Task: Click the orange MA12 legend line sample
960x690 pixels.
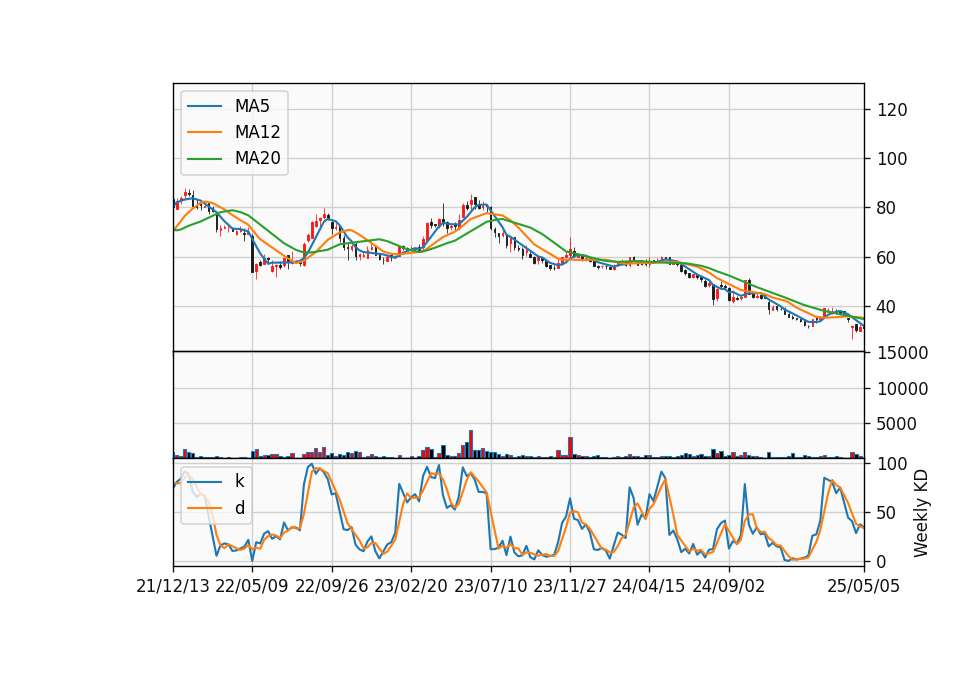Action: click(x=204, y=132)
